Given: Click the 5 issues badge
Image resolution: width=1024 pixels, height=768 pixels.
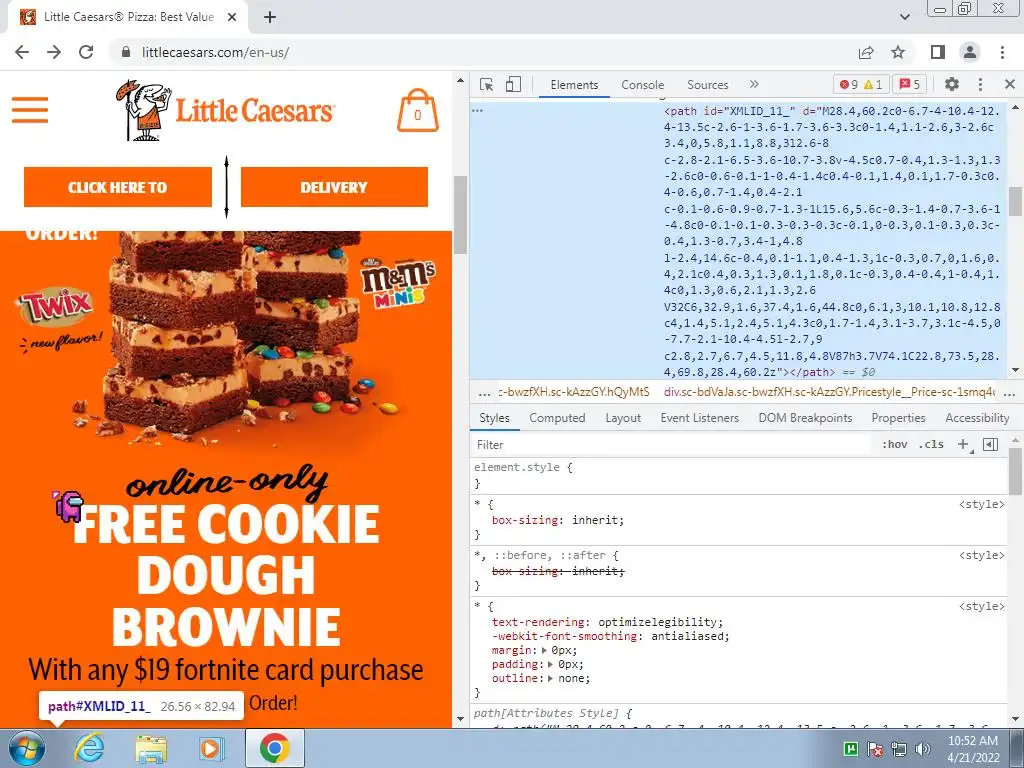Looking at the screenshot, I should pyautogui.click(x=910, y=84).
